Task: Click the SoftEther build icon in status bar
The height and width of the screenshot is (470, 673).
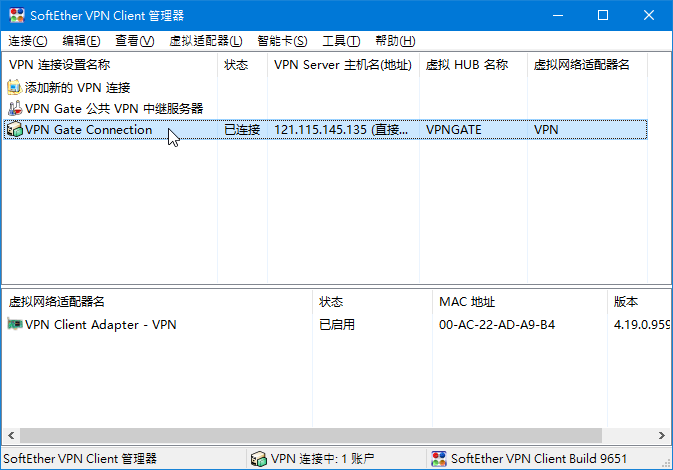Action: (x=438, y=459)
